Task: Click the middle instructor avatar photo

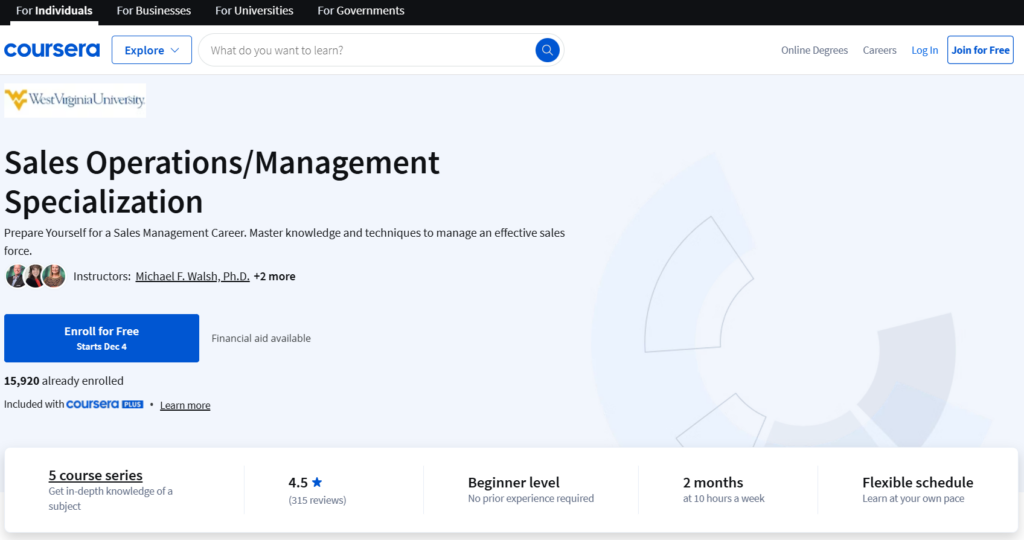Action: pyautogui.click(x=35, y=276)
